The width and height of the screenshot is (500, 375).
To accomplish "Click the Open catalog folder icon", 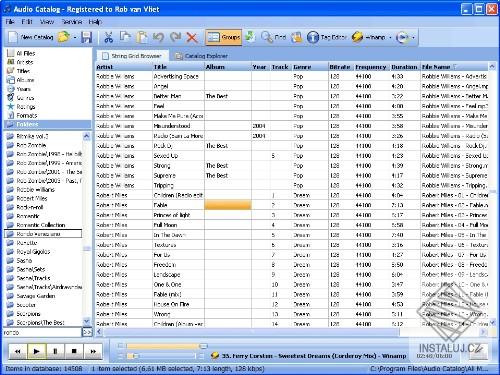I will click(64, 37).
